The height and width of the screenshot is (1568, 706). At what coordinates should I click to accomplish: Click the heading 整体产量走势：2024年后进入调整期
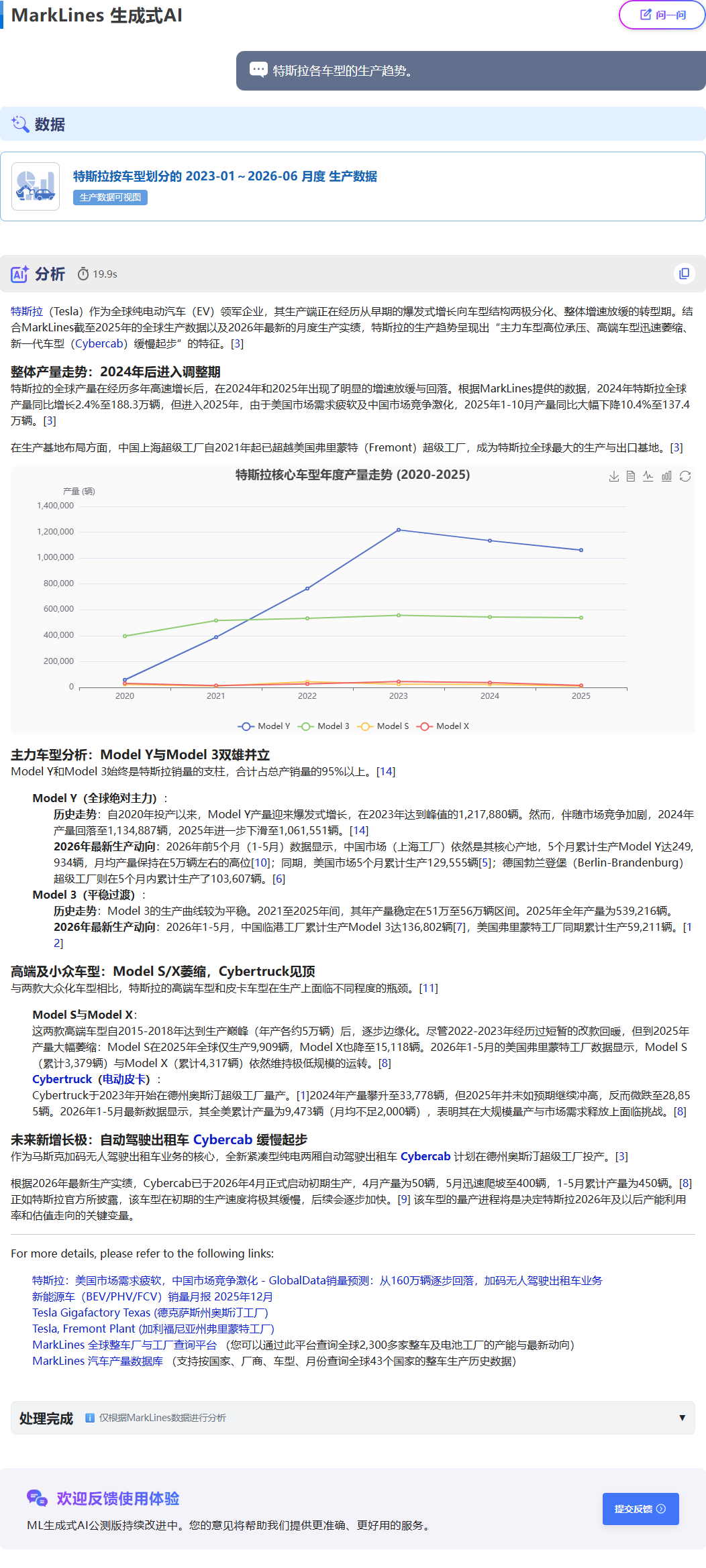[115, 372]
